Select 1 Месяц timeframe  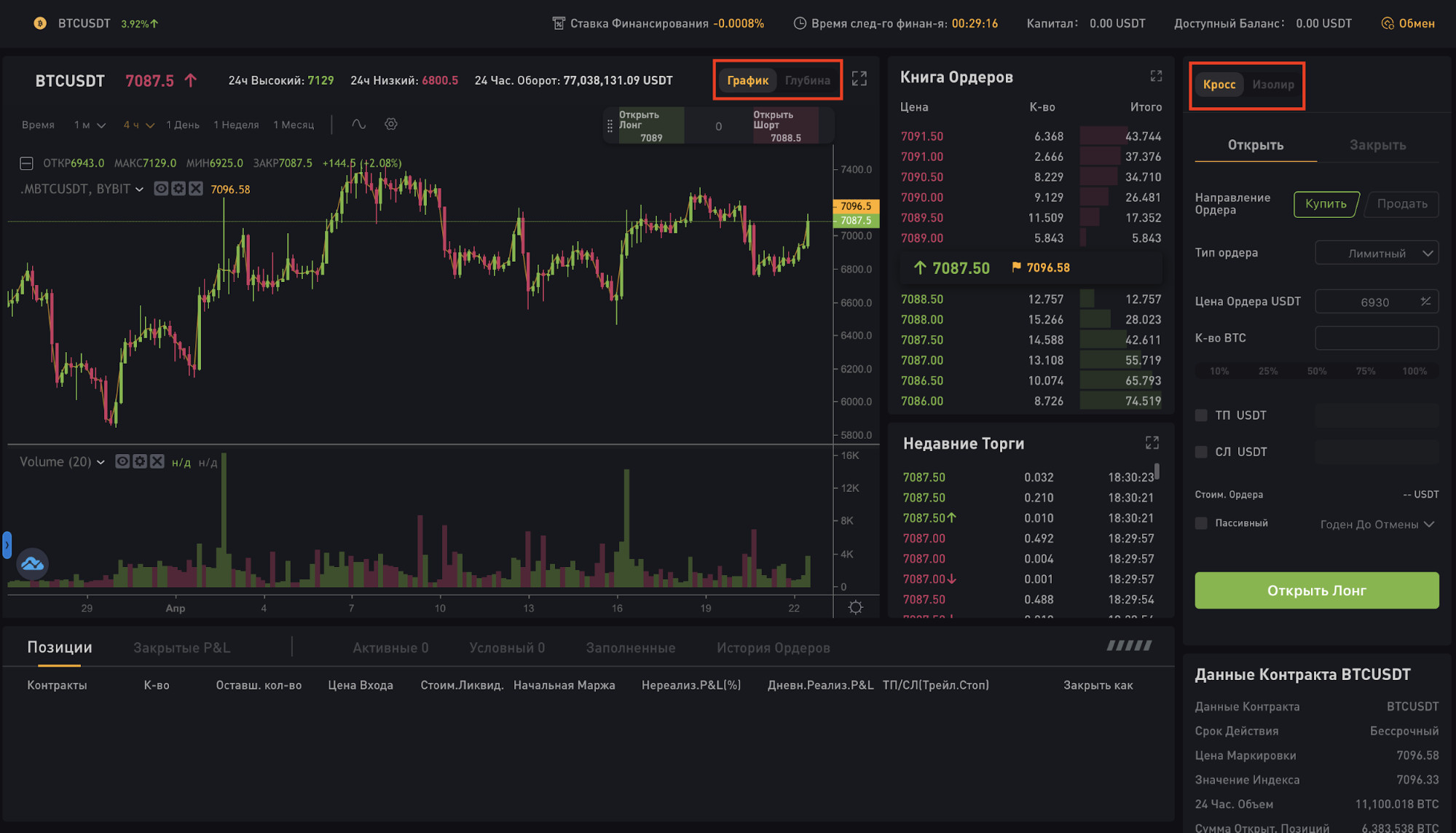click(294, 125)
